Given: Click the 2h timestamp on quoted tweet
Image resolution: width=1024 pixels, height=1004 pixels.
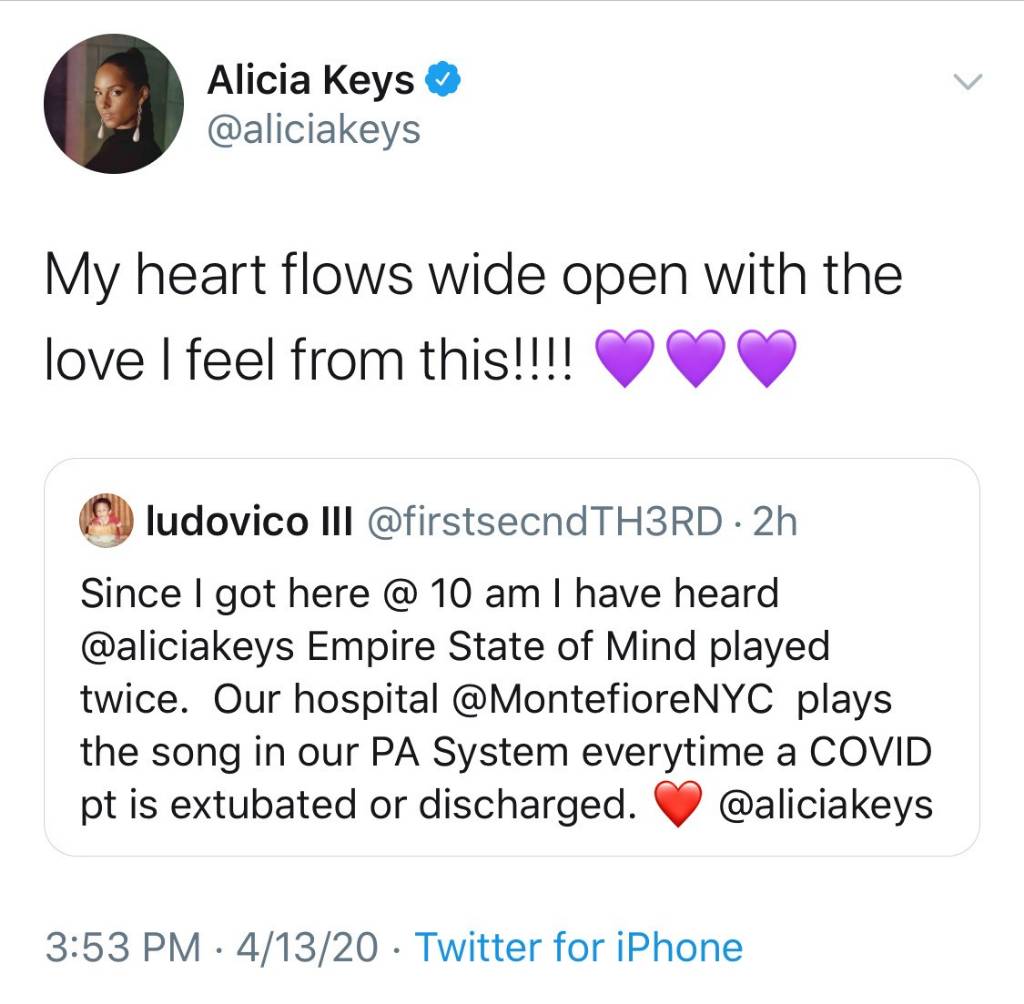Looking at the screenshot, I should click(x=774, y=520).
